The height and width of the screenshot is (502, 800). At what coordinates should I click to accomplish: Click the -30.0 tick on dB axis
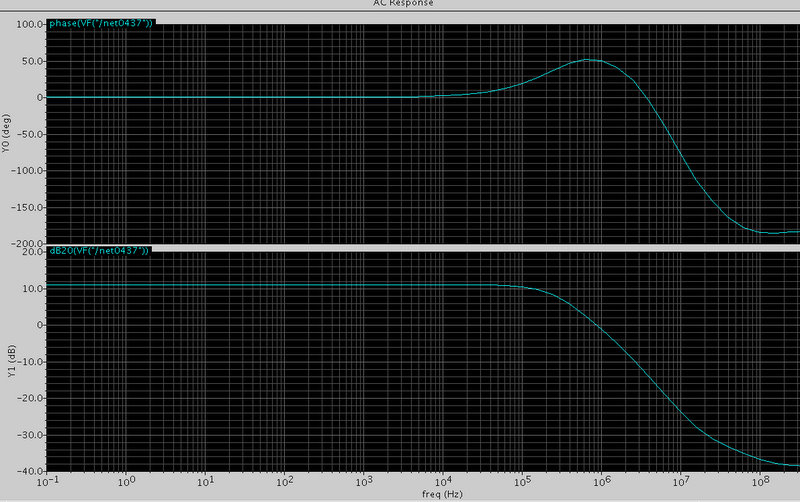tap(30, 435)
